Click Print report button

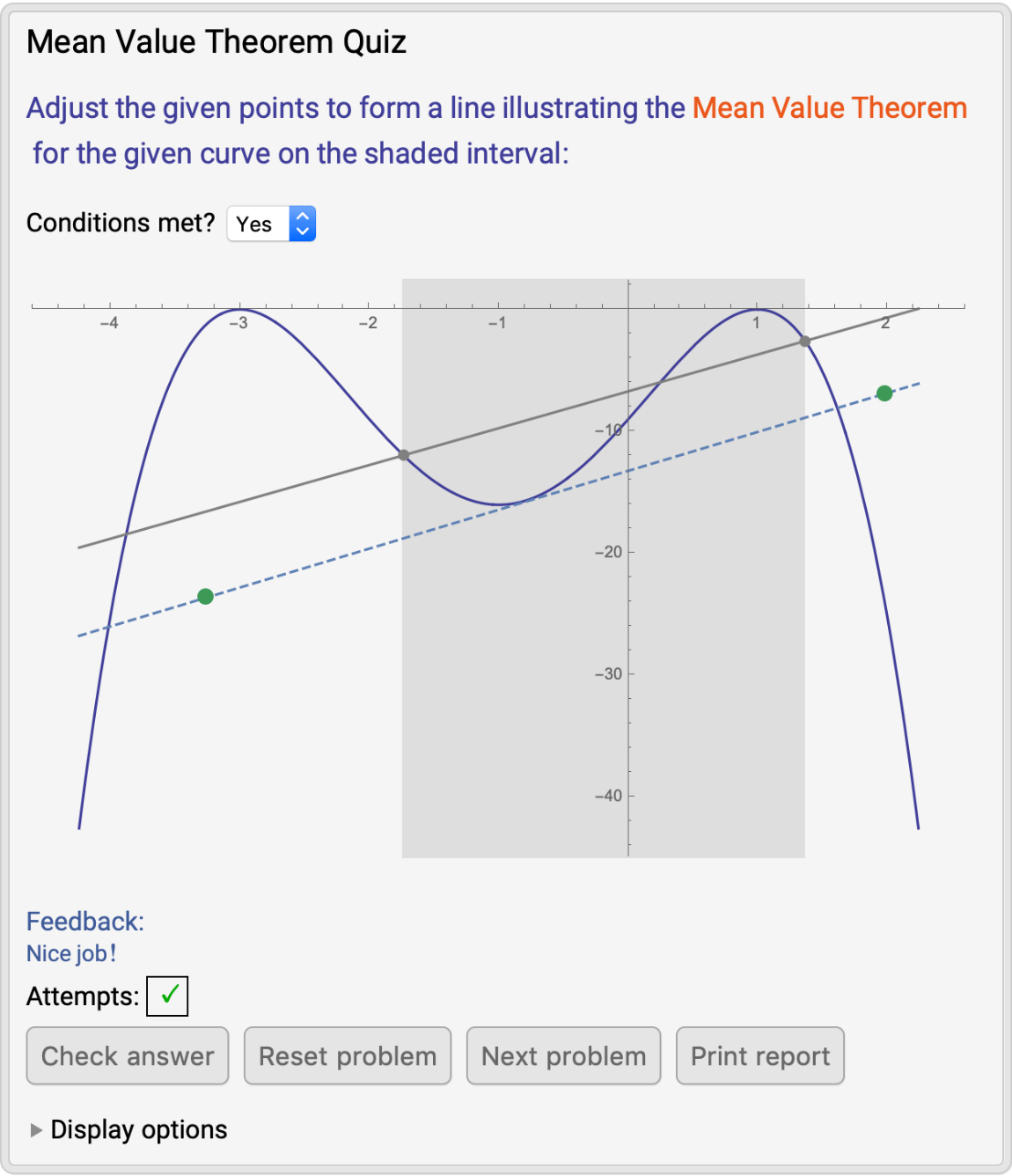click(x=759, y=1055)
